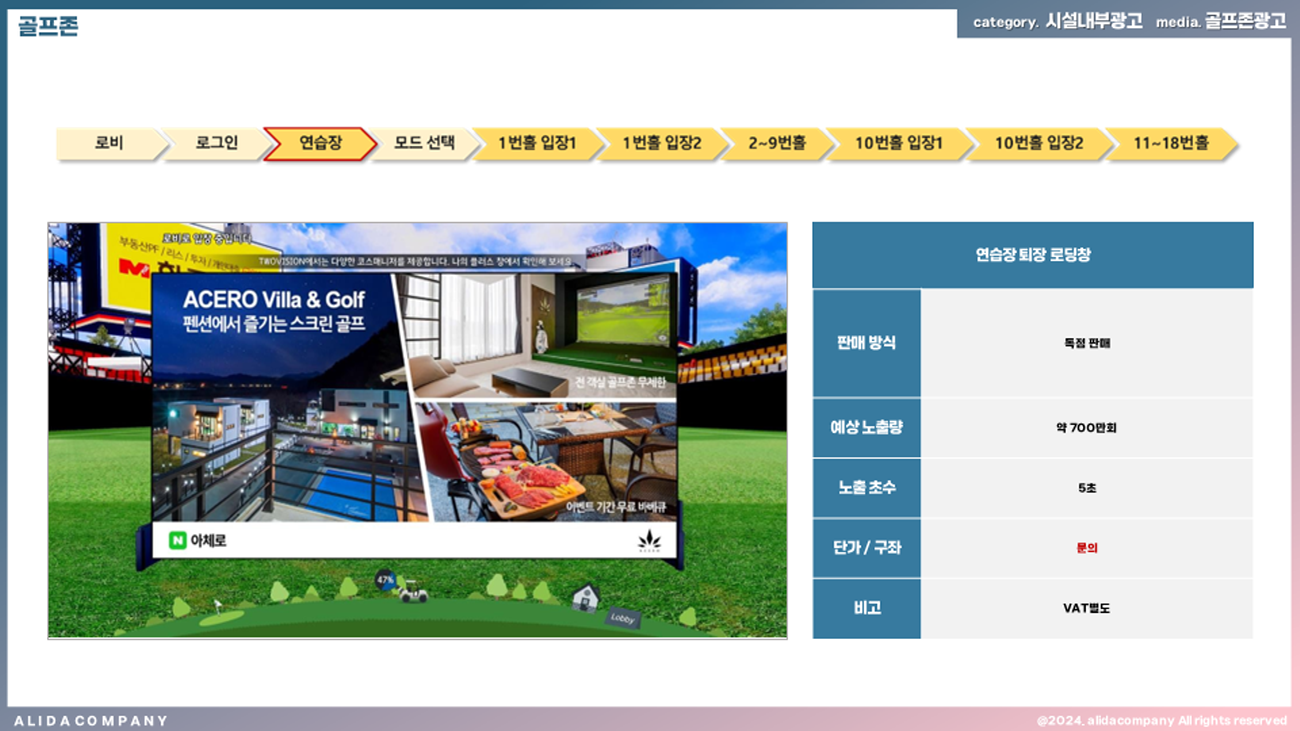Click the green Naver N icon
The width and height of the screenshot is (1300, 731).
pyautogui.click(x=178, y=540)
